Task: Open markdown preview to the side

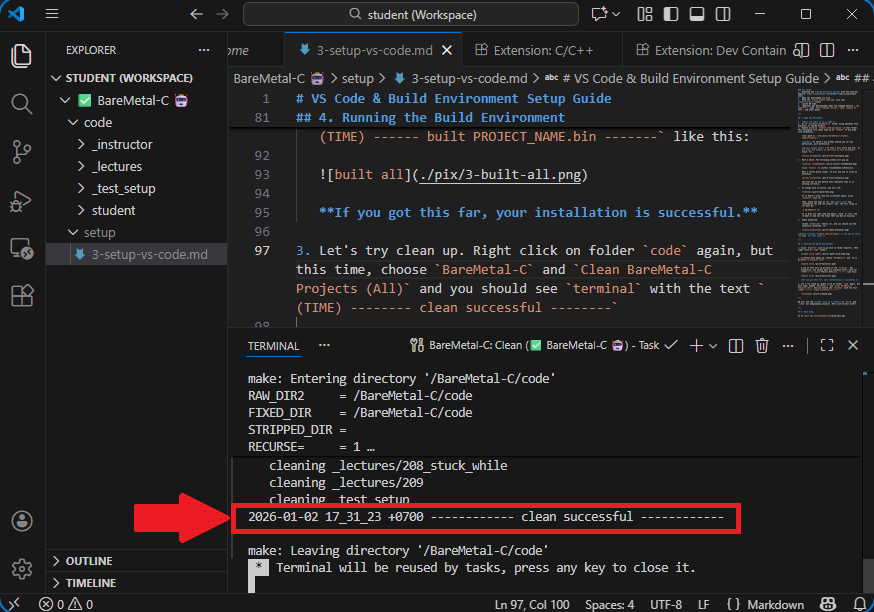Action: [801, 50]
